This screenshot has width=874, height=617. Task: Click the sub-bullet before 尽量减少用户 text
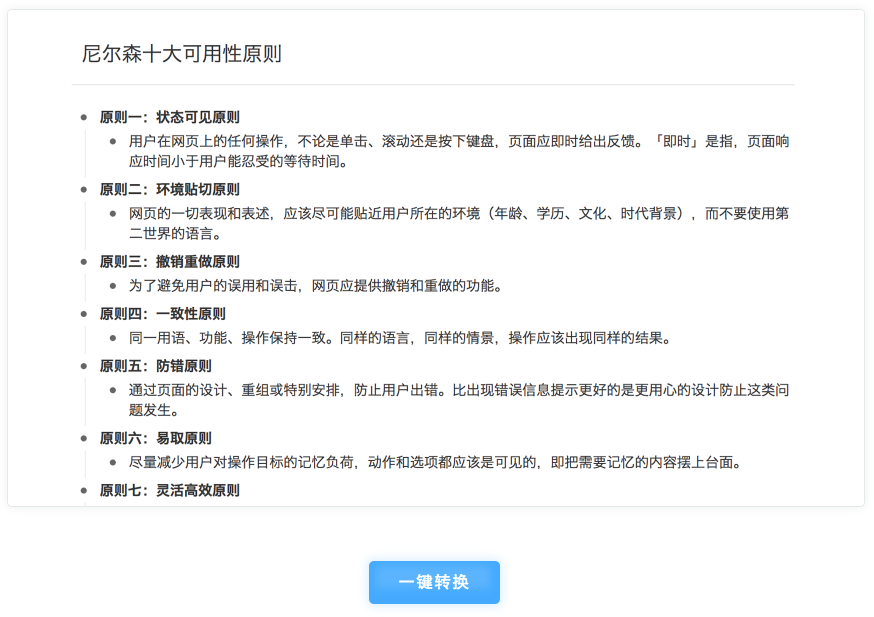point(113,463)
